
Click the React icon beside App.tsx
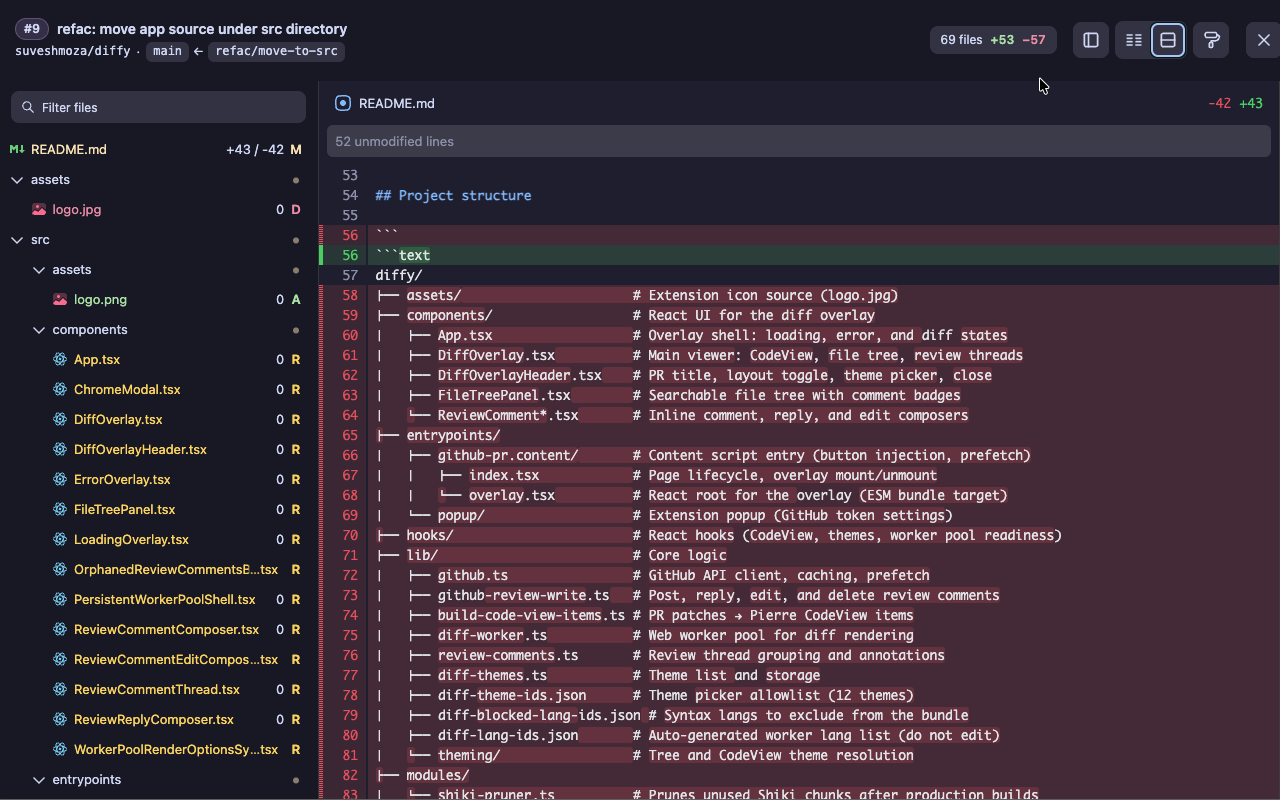tap(60, 360)
